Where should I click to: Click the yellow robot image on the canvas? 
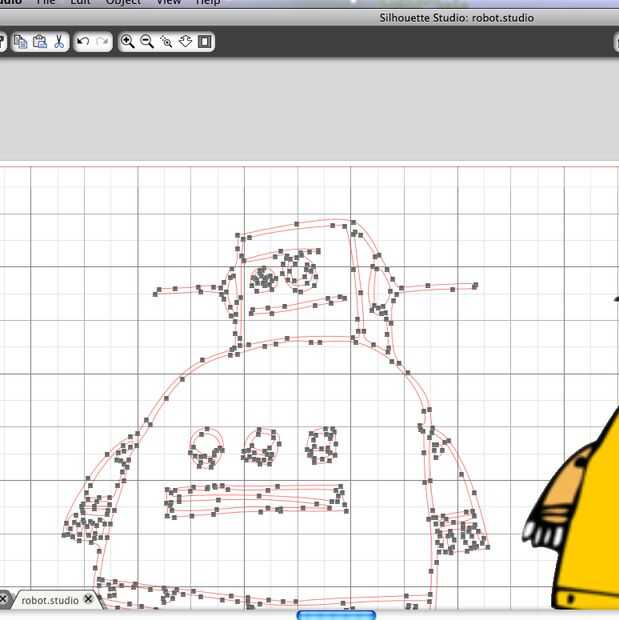point(572,509)
